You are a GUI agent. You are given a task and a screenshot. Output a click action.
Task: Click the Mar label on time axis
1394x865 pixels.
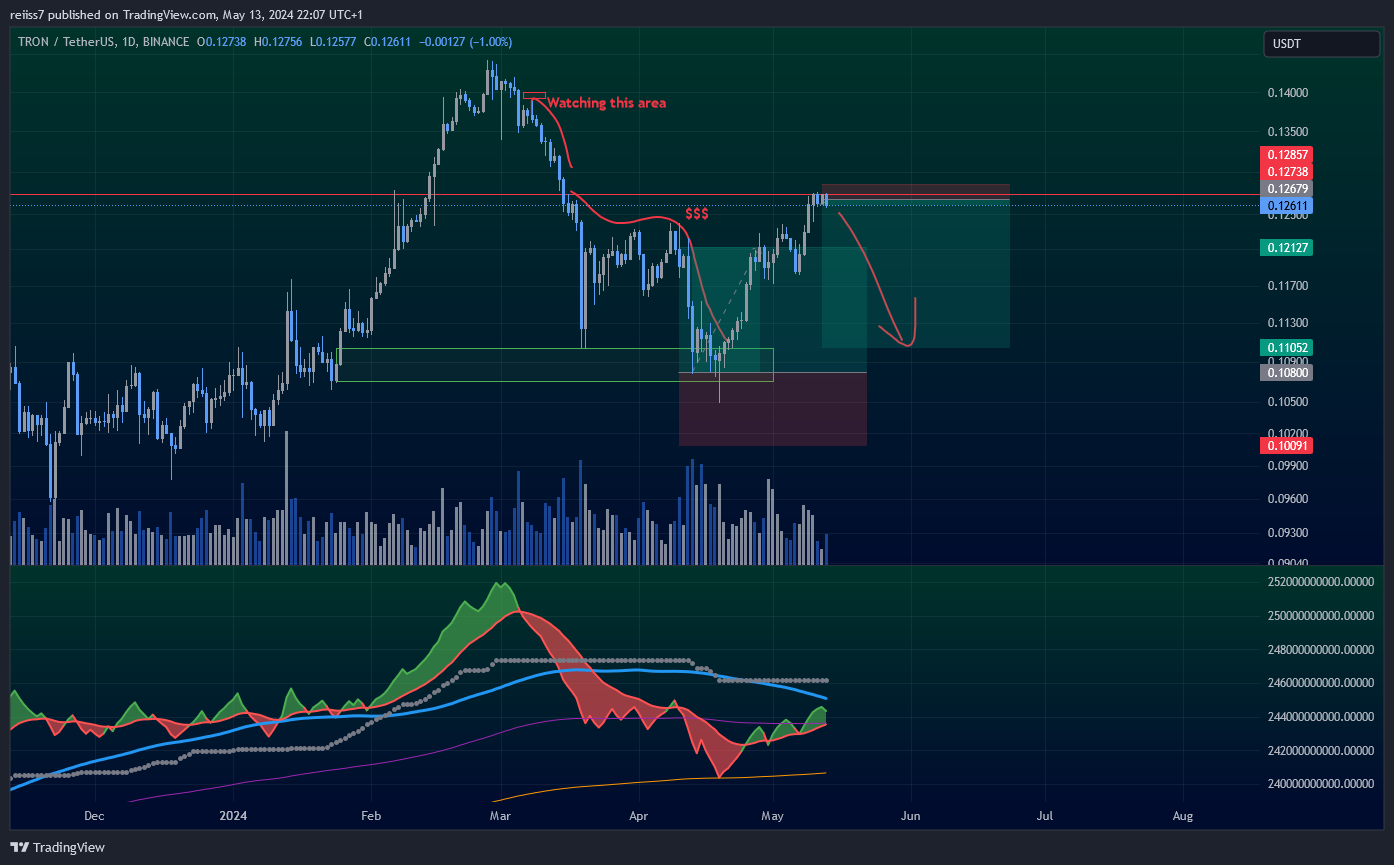(x=501, y=816)
